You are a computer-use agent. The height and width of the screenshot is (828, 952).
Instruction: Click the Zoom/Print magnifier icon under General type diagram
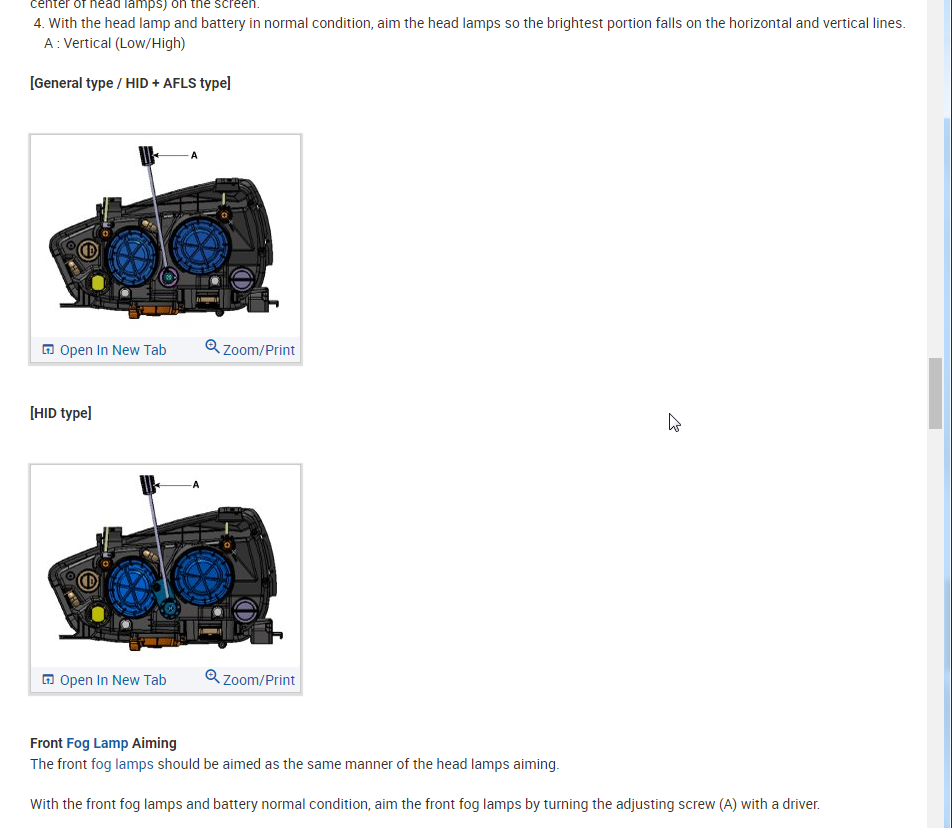tap(212, 347)
